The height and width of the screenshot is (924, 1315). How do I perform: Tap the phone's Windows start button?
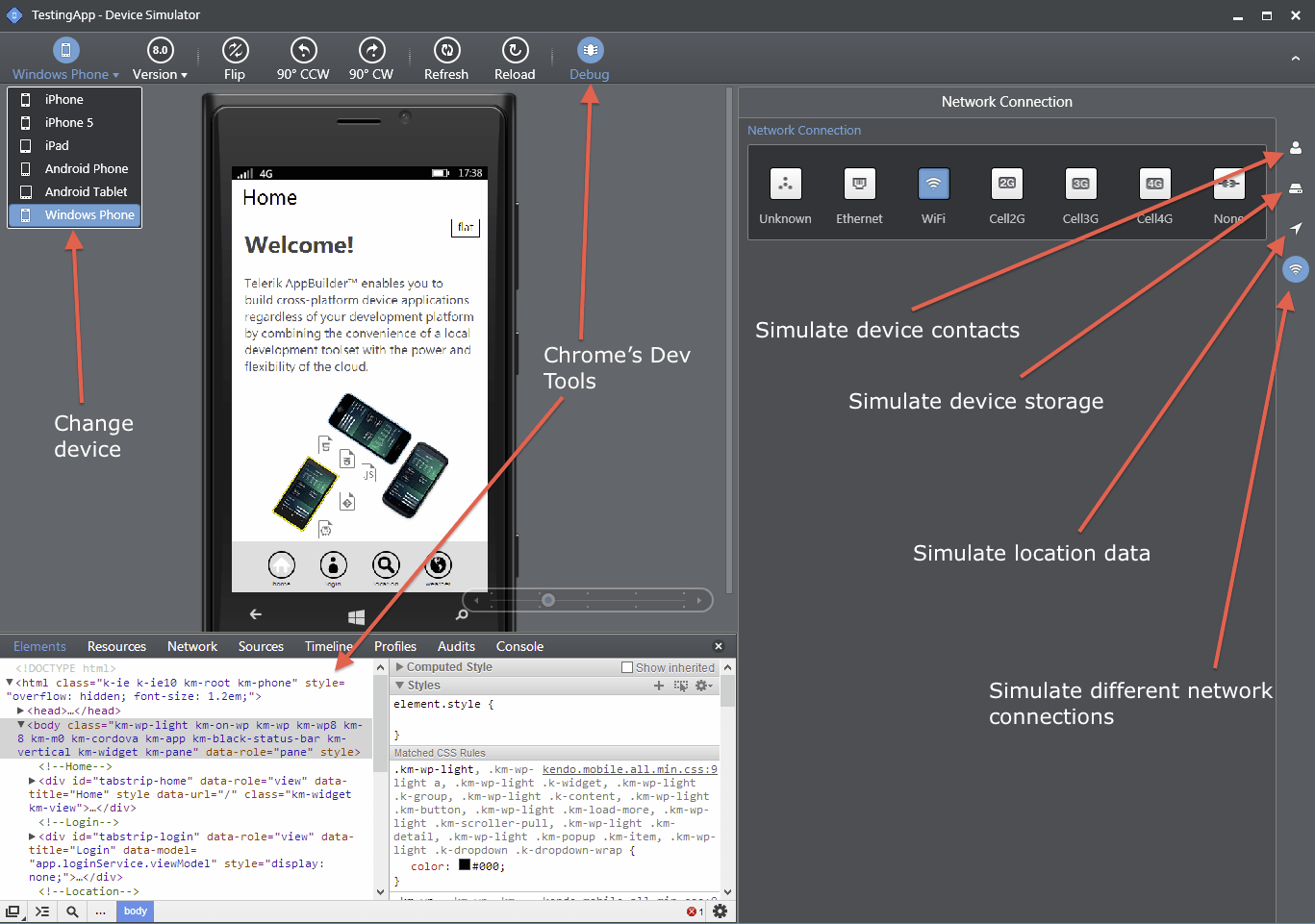click(356, 616)
